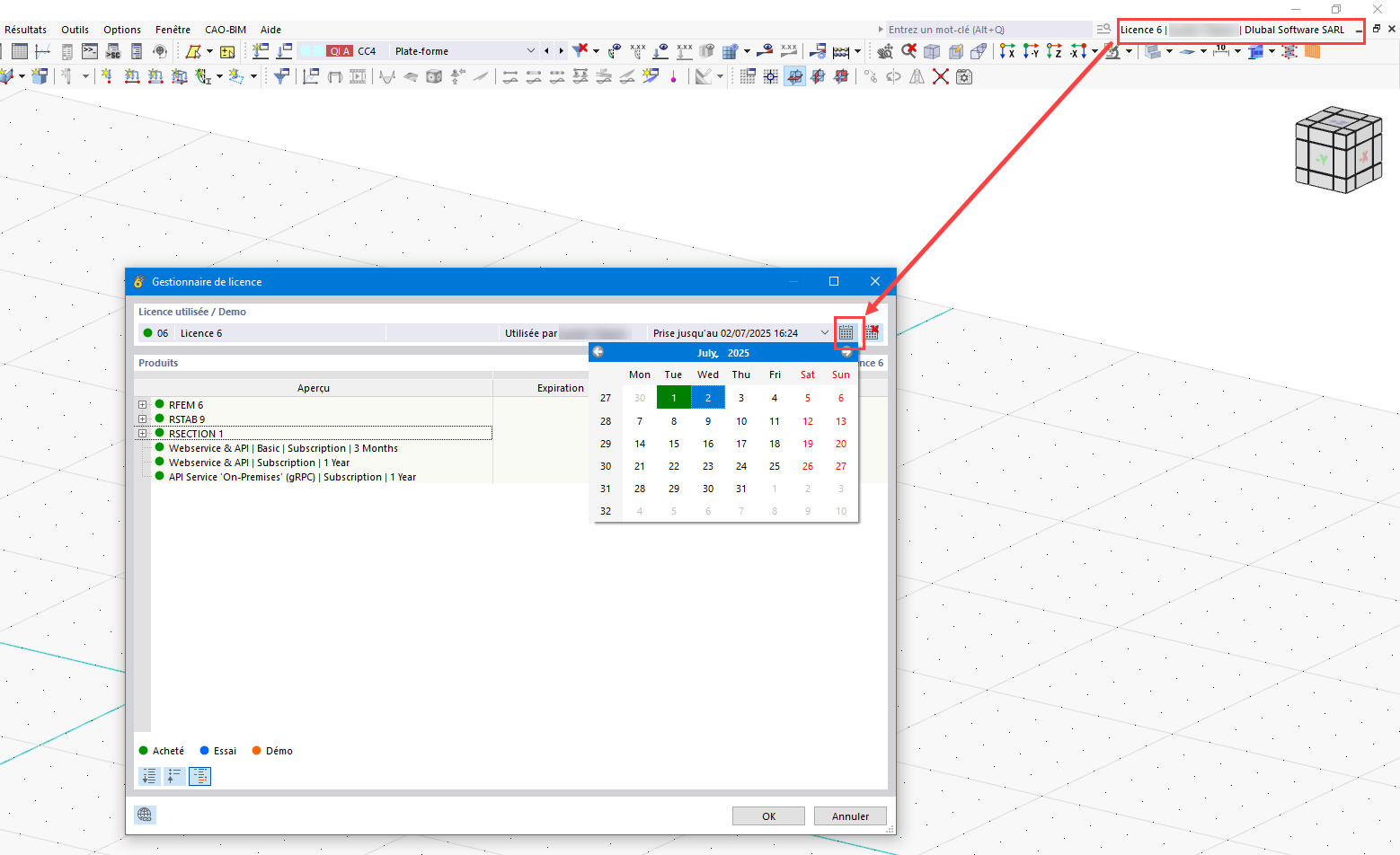This screenshot has height=855, width=1400.
Task: Go to previous month in calendar
Action: tap(598, 352)
